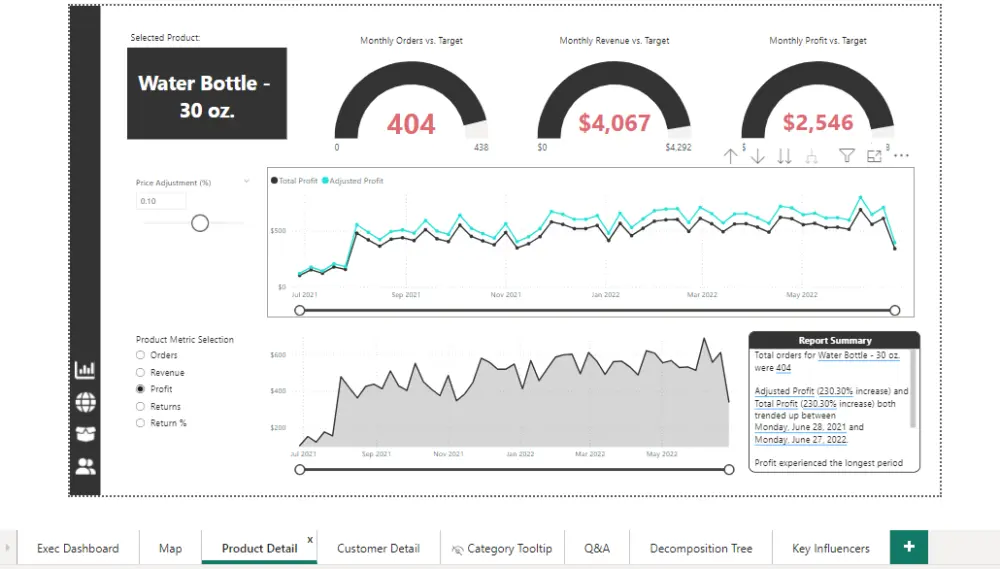Expand the Price Adjustment slicer chevron
This screenshot has width=1000, height=569.
246,182
